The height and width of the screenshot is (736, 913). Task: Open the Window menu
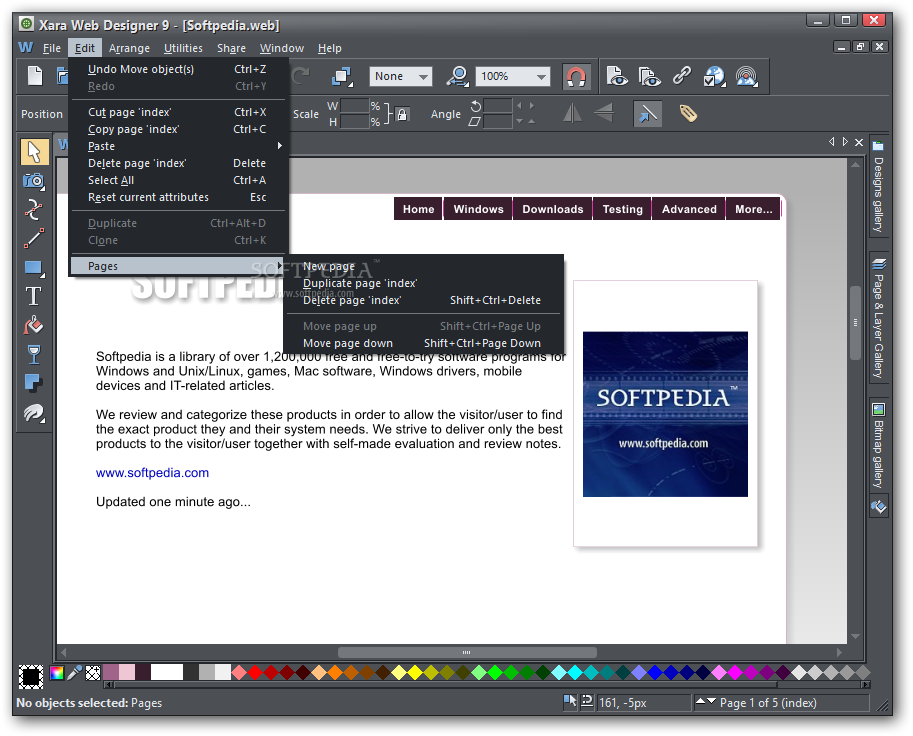282,48
